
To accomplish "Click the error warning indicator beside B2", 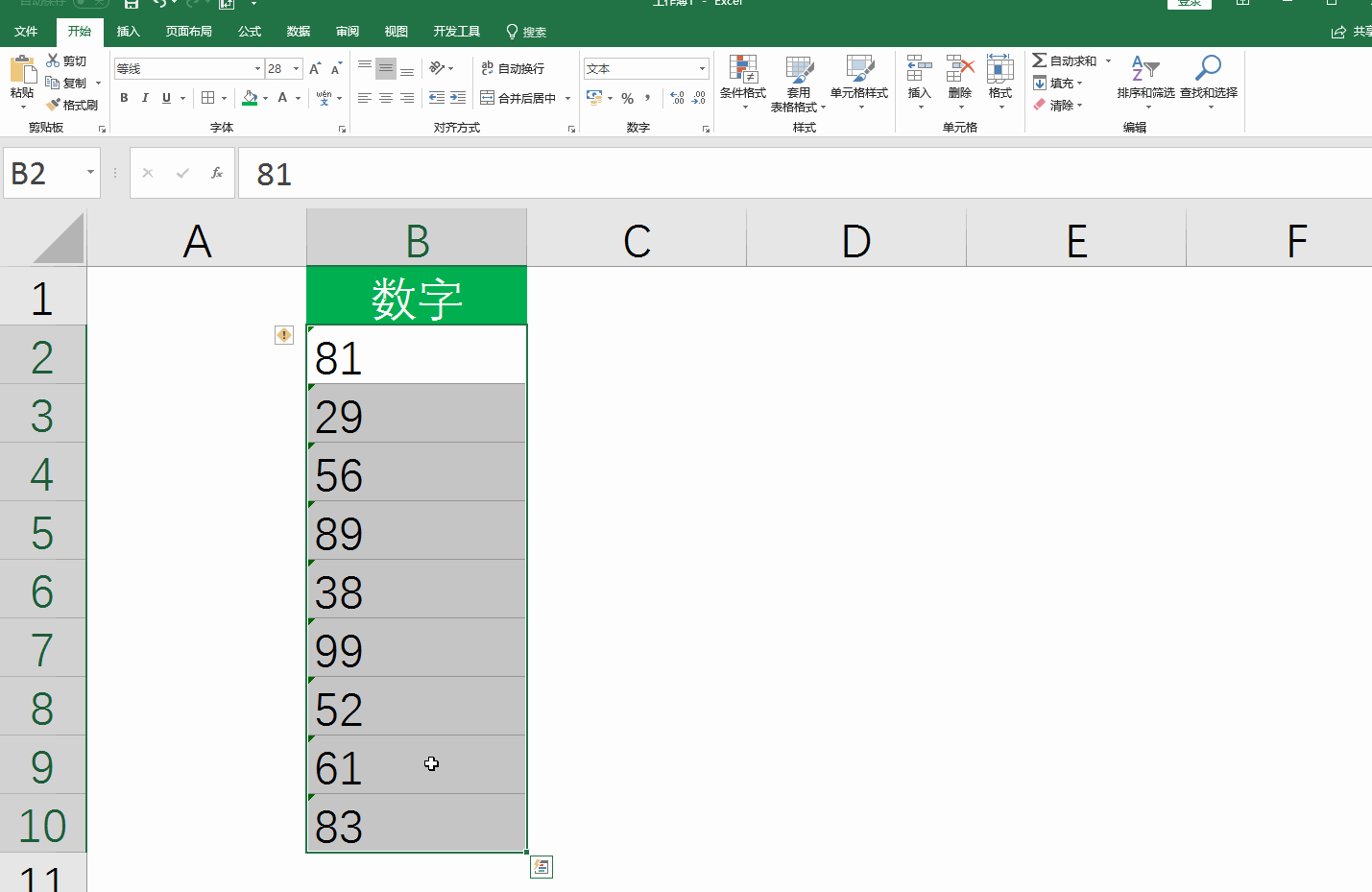I will click(x=284, y=334).
